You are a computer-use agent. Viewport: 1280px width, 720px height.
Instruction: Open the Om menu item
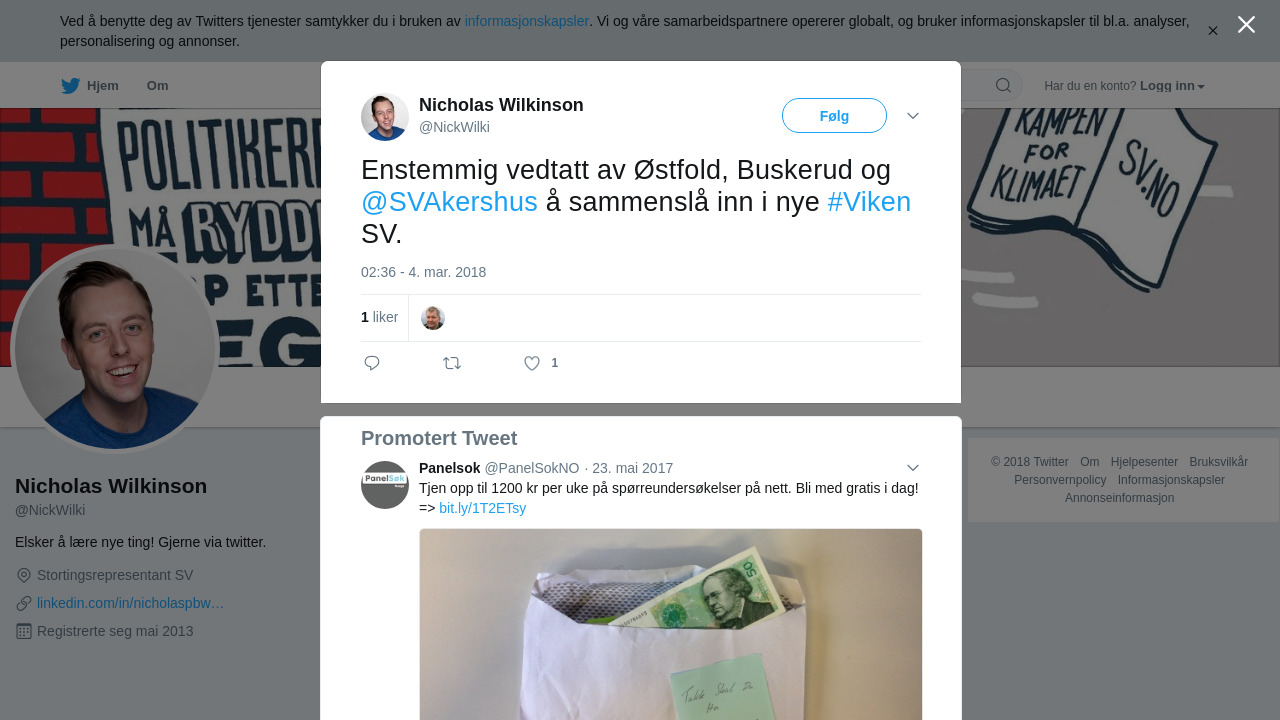point(157,86)
